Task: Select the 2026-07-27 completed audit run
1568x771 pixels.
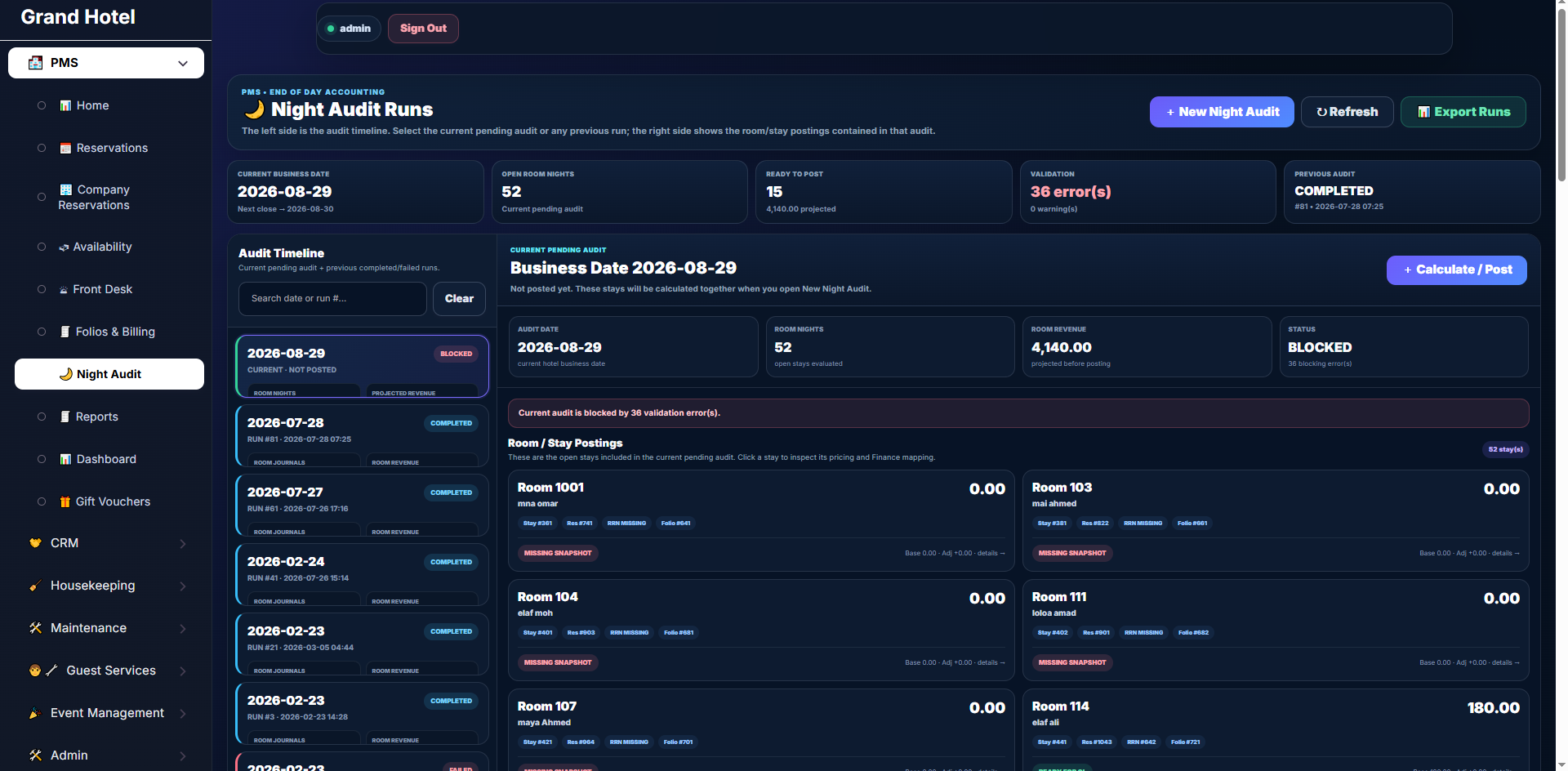Action: (362, 506)
